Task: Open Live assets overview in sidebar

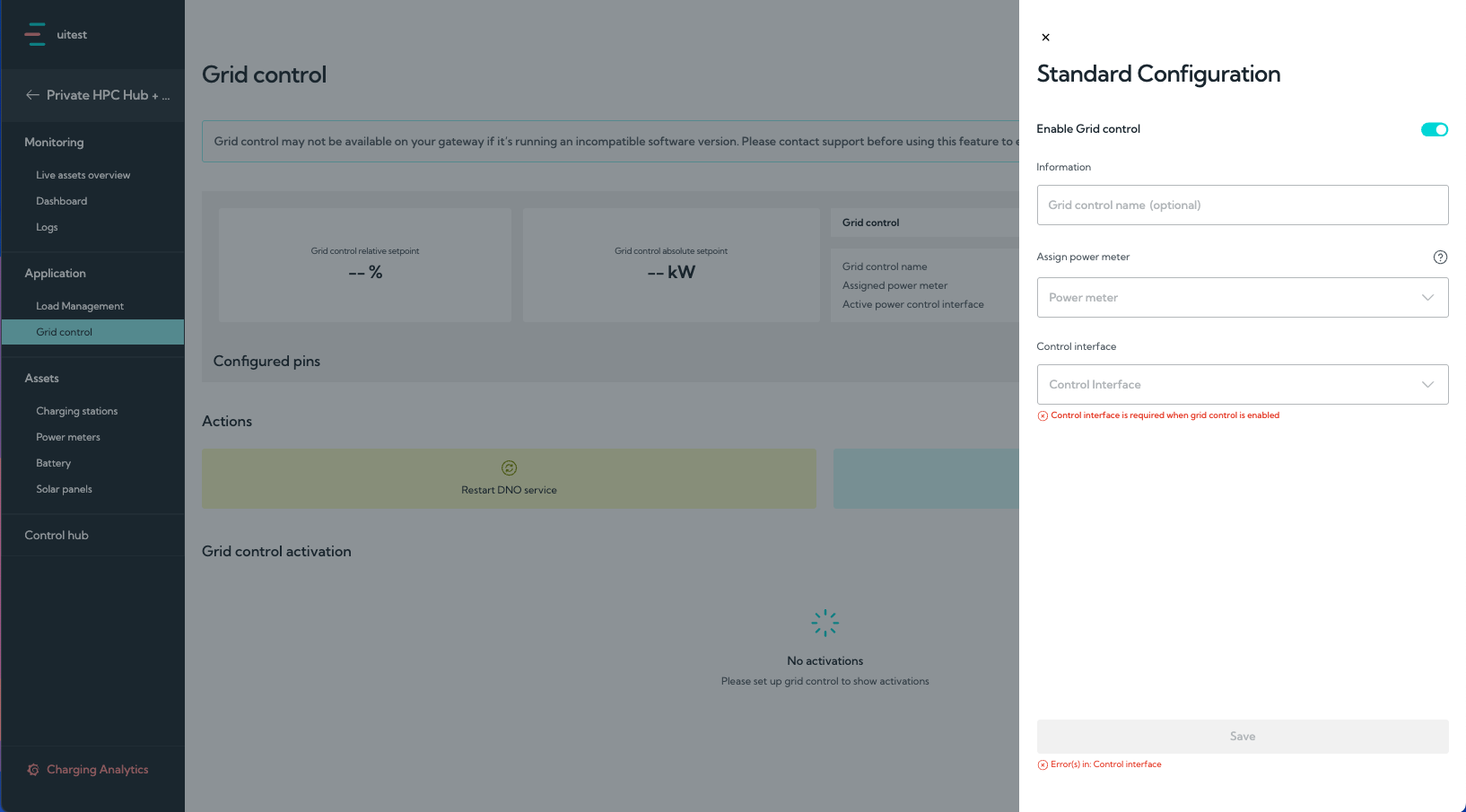Action: pyautogui.click(x=83, y=175)
